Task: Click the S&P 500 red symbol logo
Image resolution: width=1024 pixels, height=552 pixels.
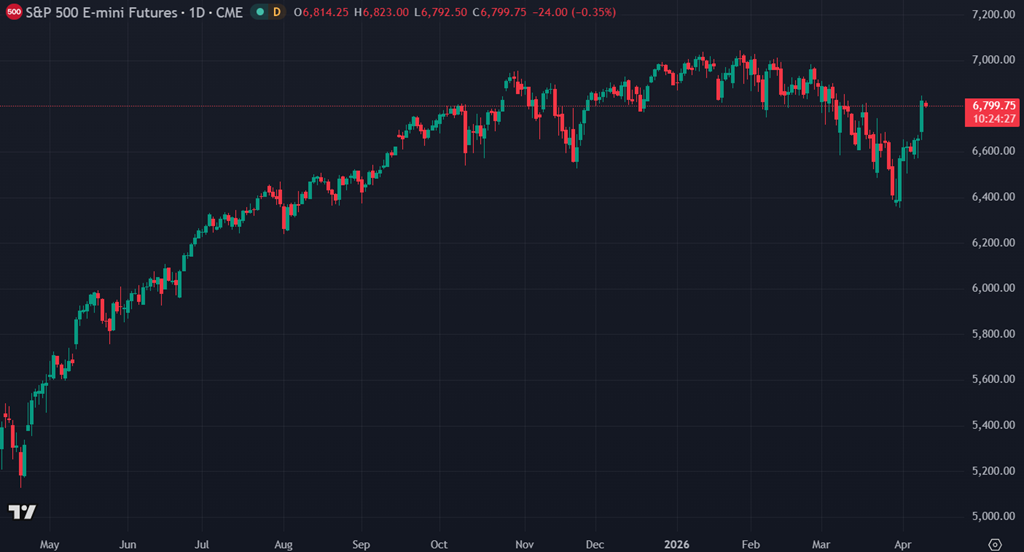Action: click(x=14, y=12)
